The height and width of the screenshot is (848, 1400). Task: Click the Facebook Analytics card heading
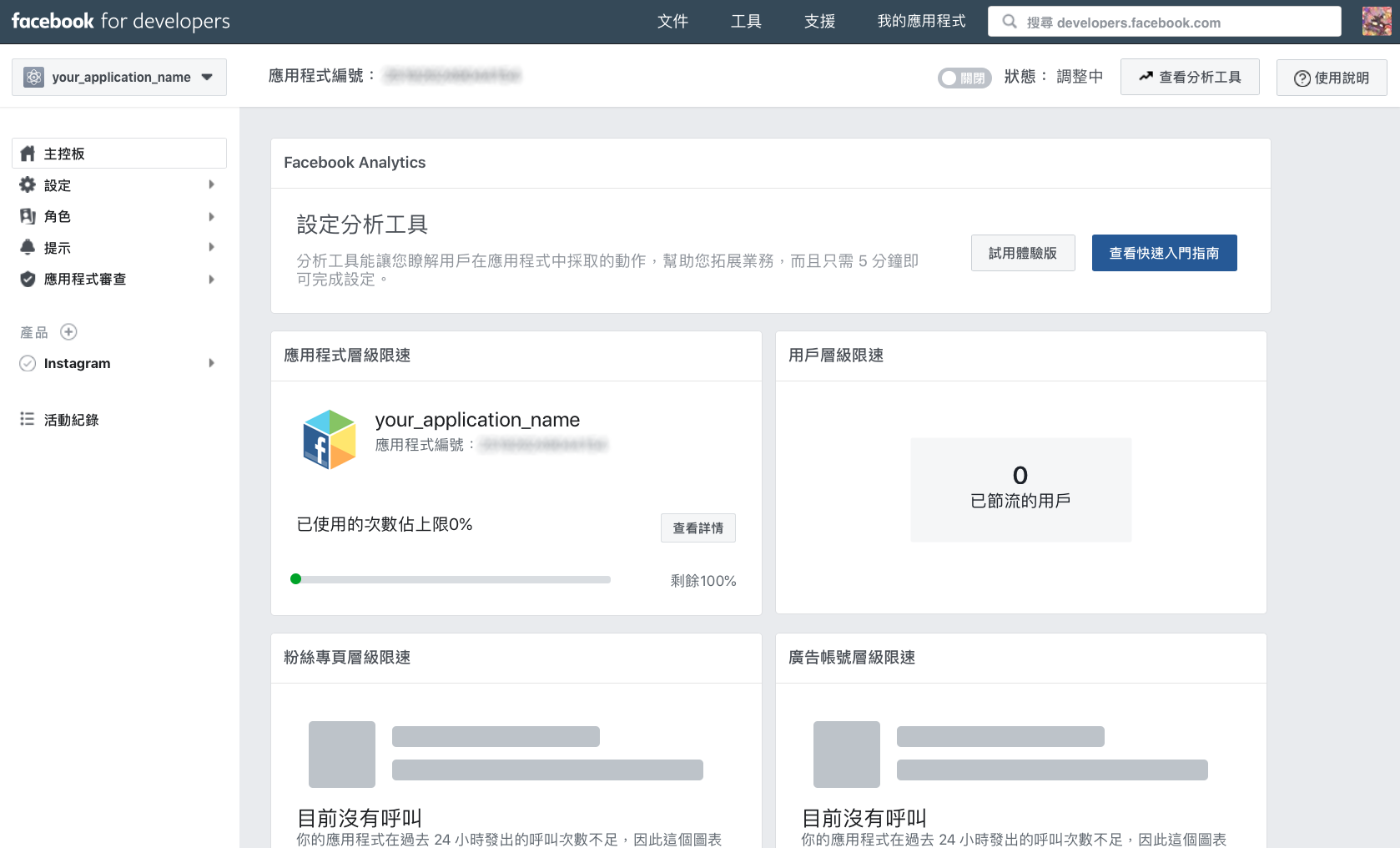[x=355, y=163]
